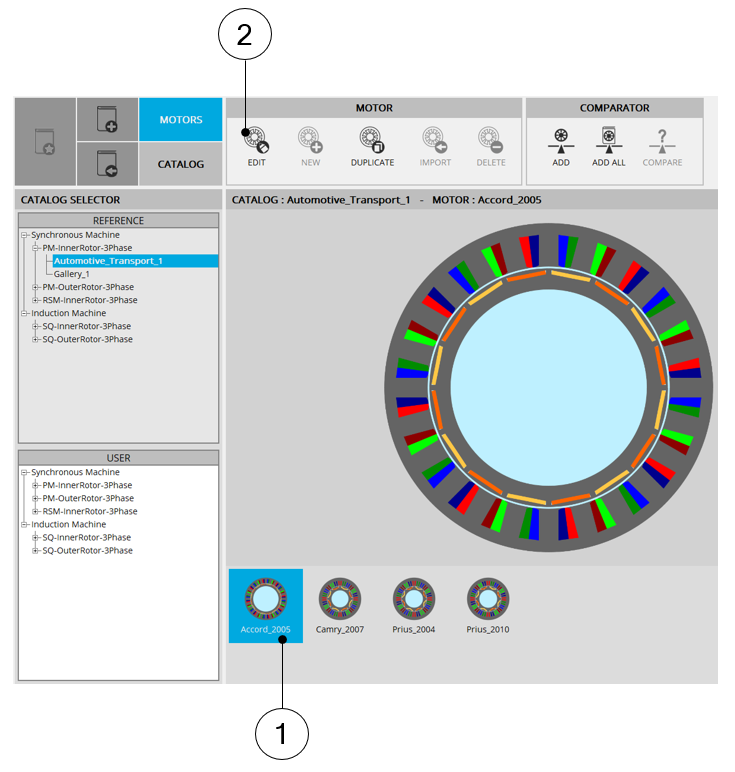Switch to the CATALOG tab
The height and width of the screenshot is (772, 735).
[x=180, y=164]
